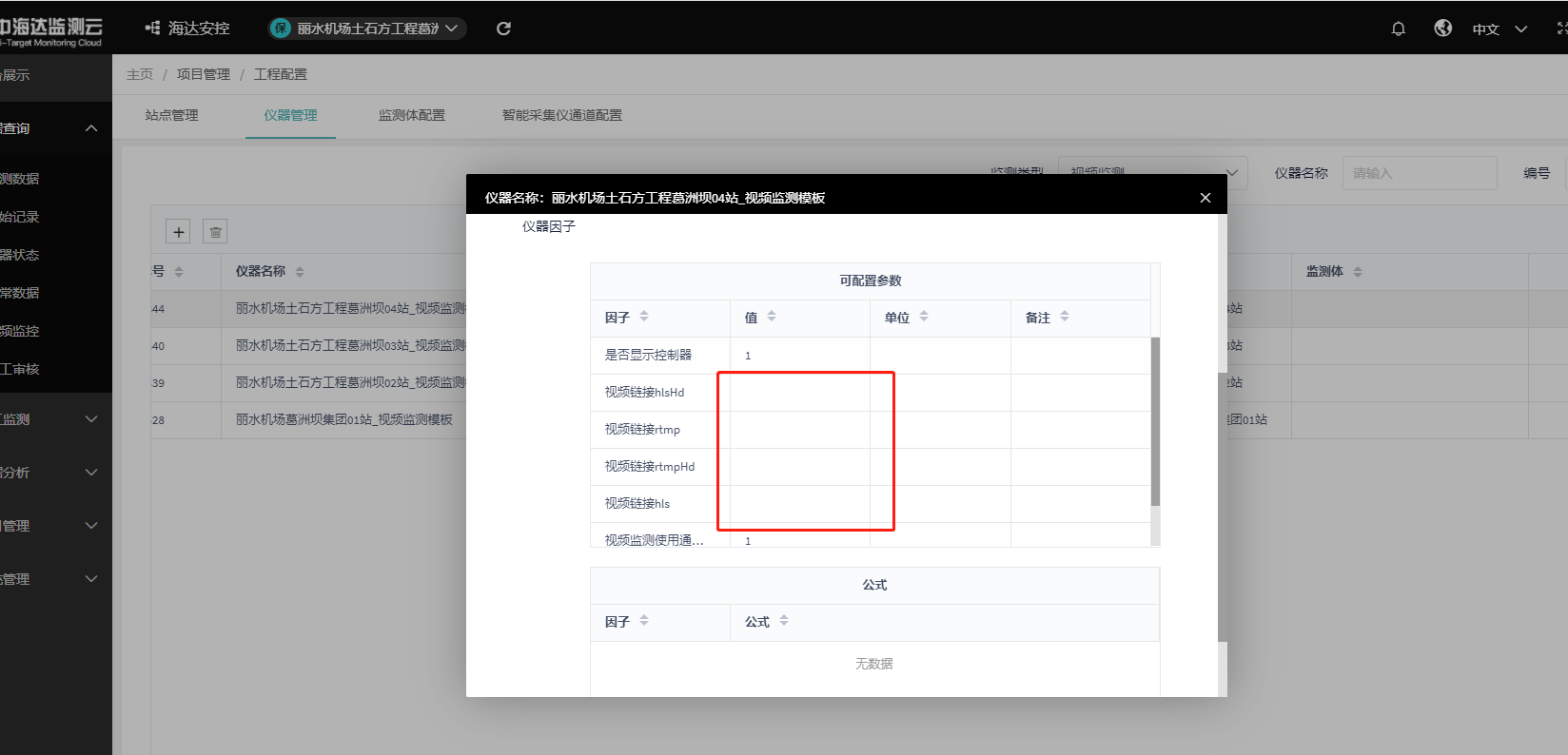Click the 仪器名称 search input field
1568x755 pixels.
click(x=1419, y=173)
